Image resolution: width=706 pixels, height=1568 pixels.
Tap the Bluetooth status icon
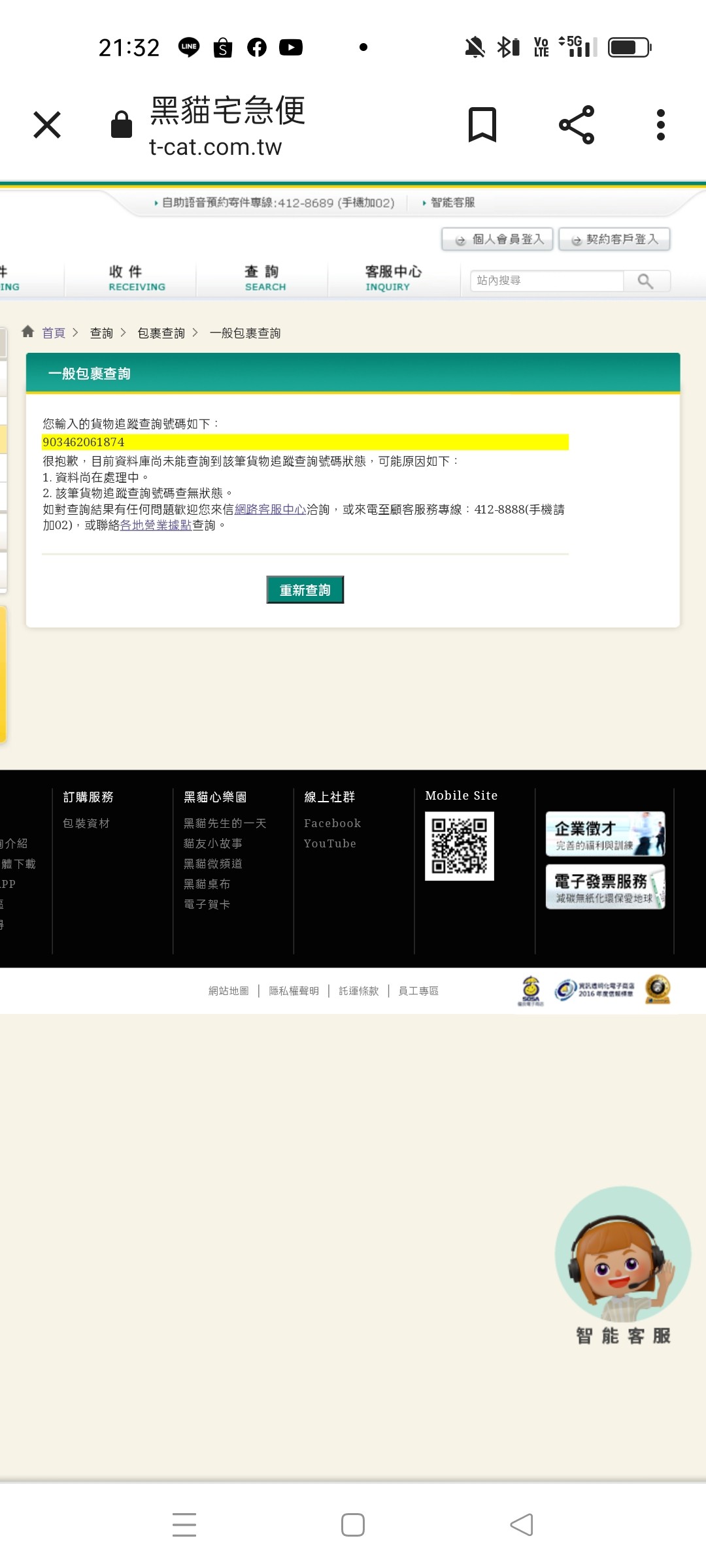(508, 47)
